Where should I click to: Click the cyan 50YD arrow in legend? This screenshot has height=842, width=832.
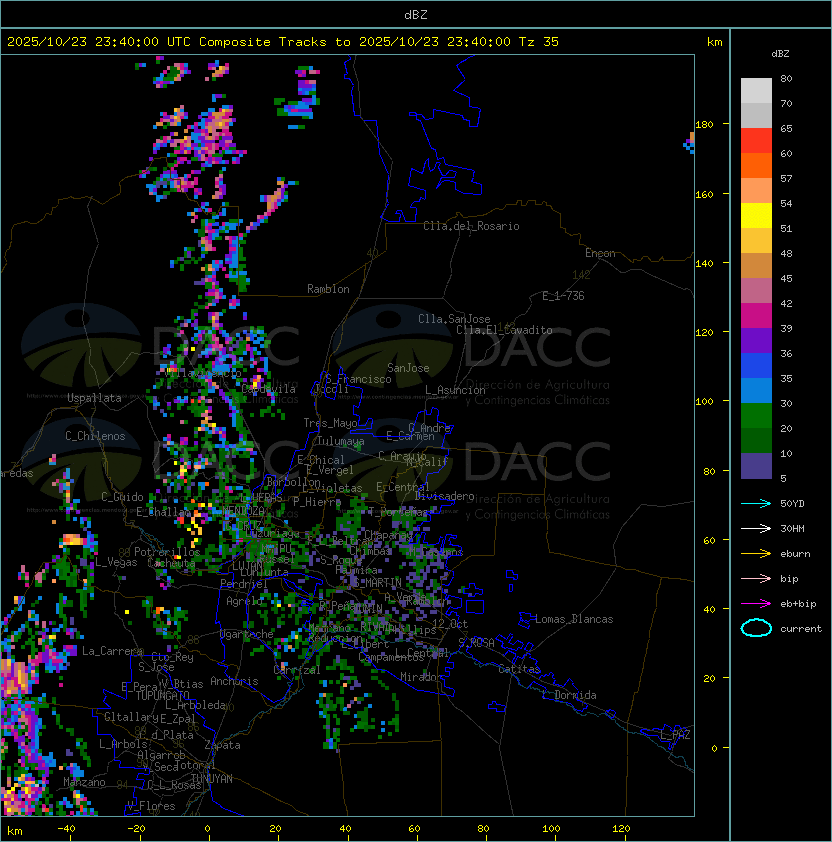(x=756, y=503)
